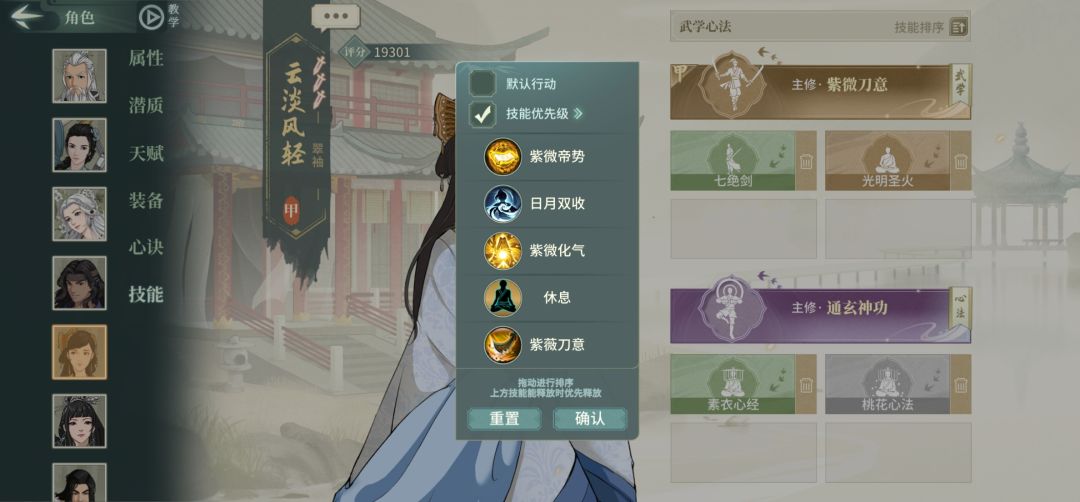Image resolution: width=1080 pixels, height=502 pixels.
Task: Uncheck the 技能优先级 checkbox
Action: click(482, 114)
